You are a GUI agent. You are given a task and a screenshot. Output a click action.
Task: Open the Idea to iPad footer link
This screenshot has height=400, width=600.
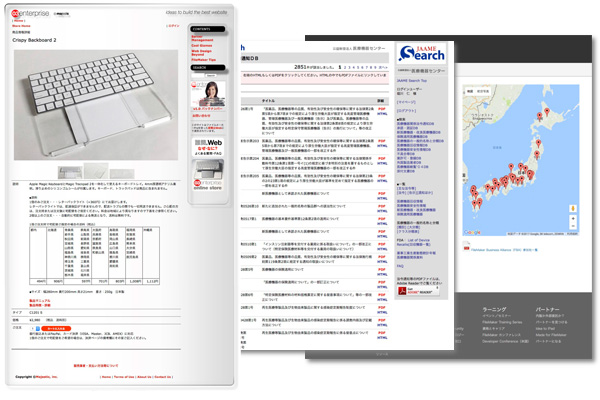[545, 328]
